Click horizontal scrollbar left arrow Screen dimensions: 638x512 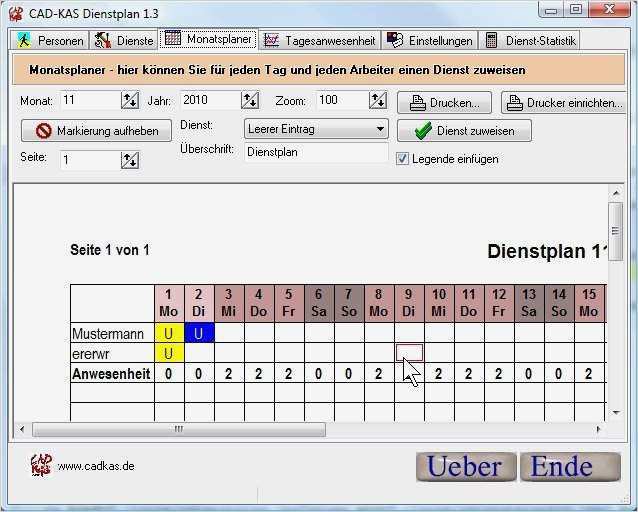pos(22,429)
